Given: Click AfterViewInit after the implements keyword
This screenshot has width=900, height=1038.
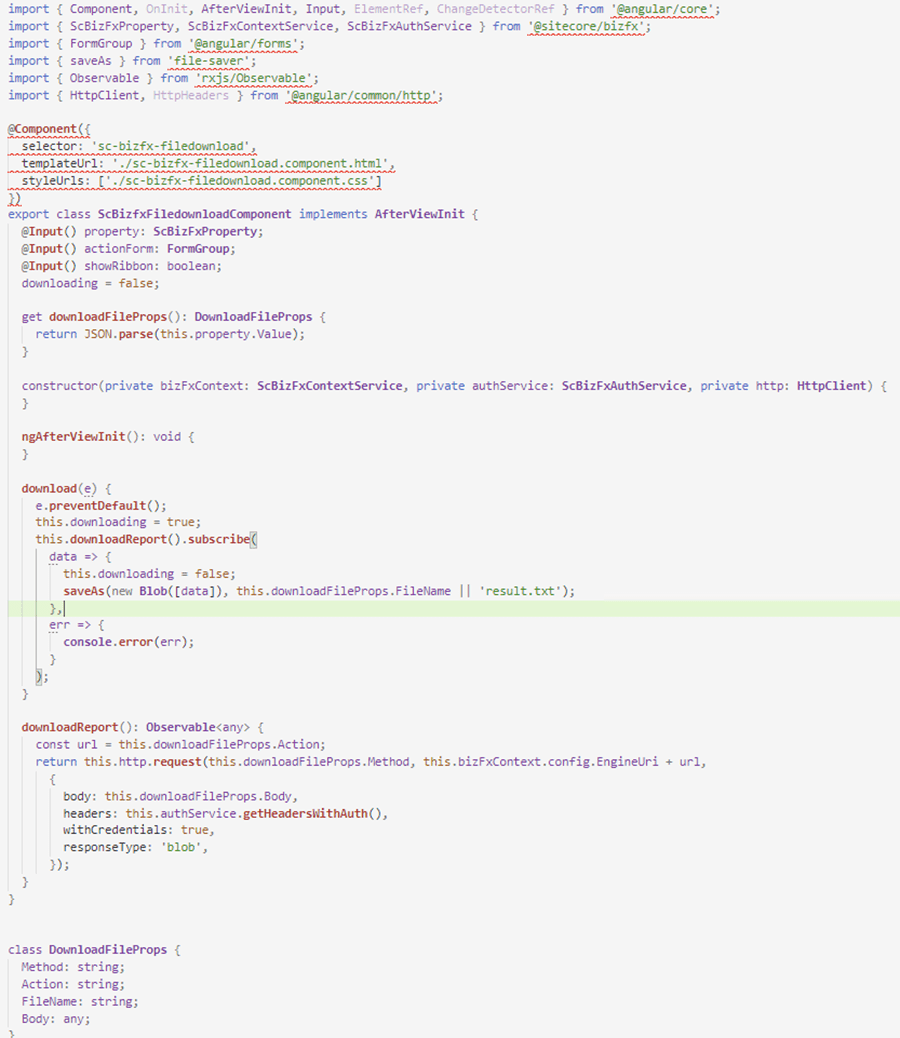Looking at the screenshot, I should [x=420, y=214].
